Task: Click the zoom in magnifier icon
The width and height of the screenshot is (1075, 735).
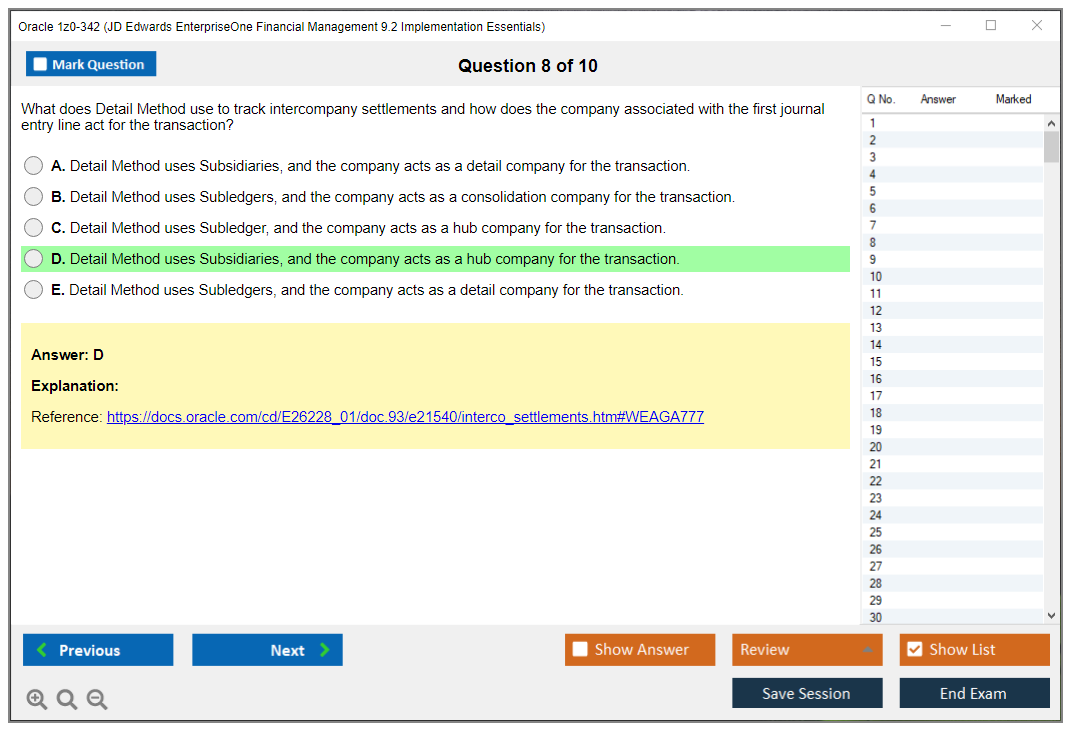Action: point(37,700)
